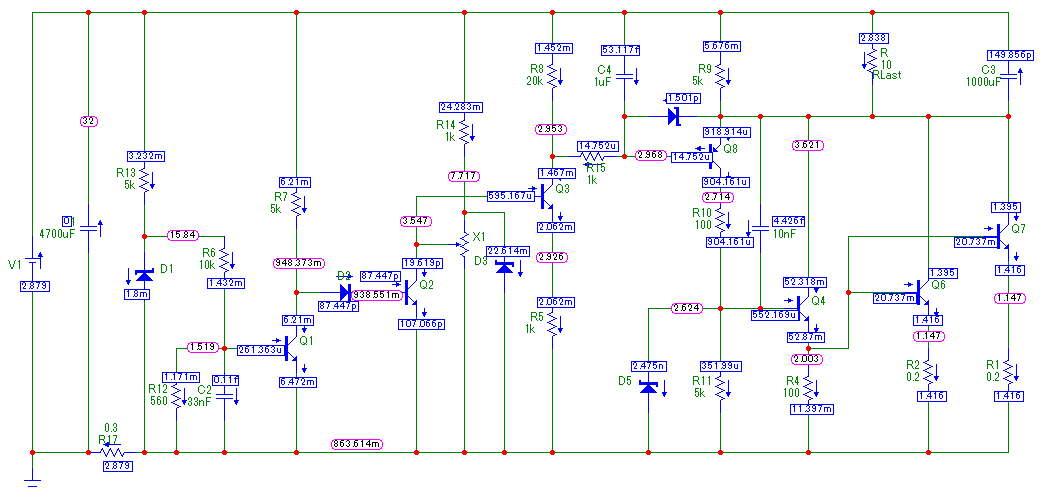
Task: Click the 2.475n current label
Action: (x=648, y=366)
